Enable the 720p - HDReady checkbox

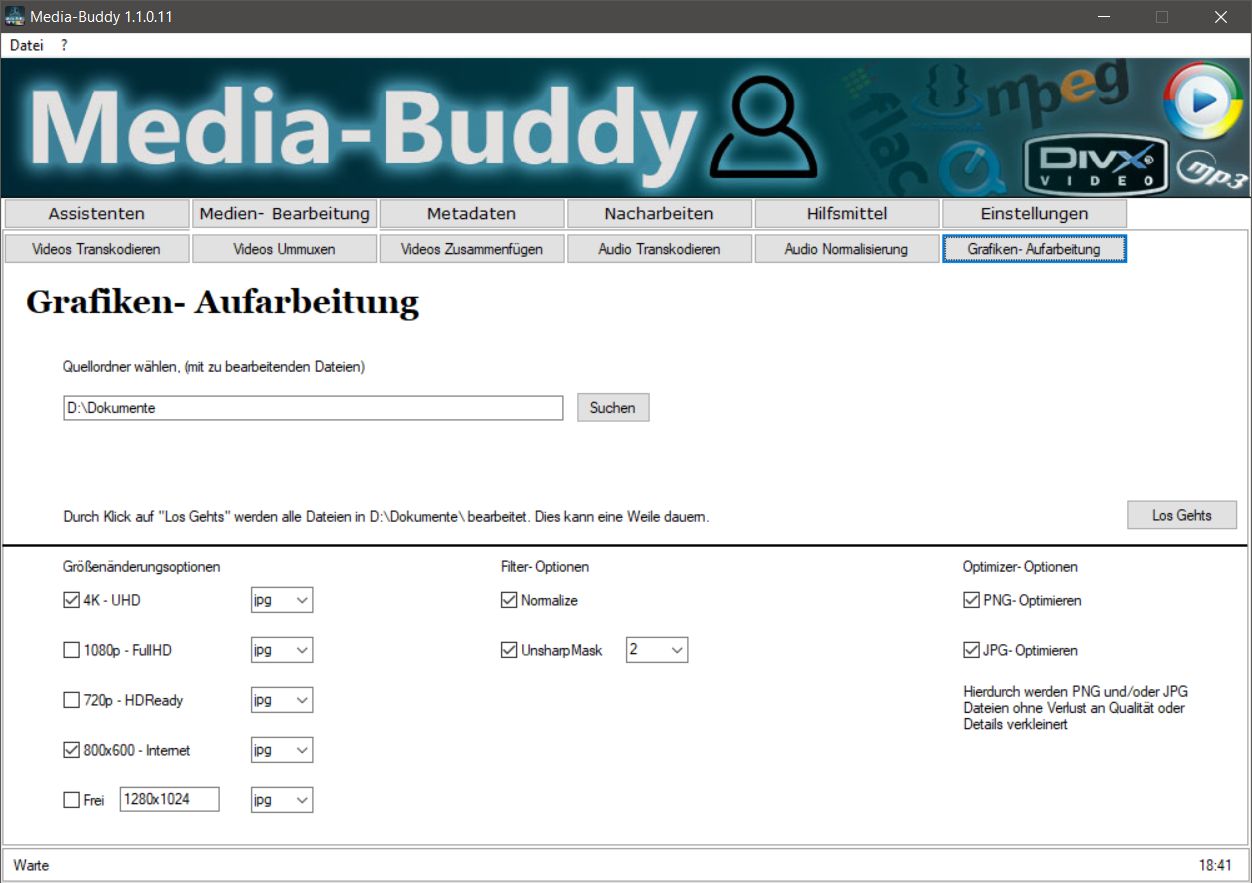71,700
